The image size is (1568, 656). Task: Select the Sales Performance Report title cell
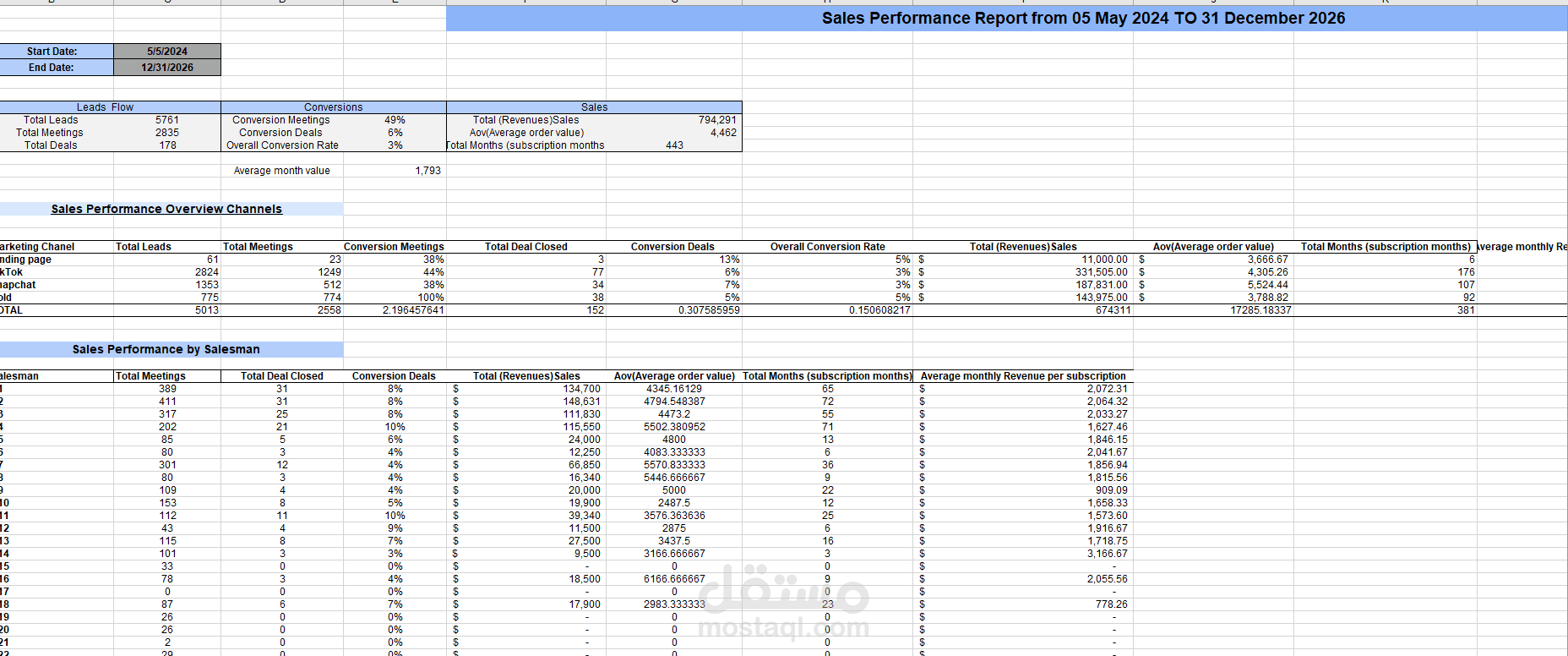point(1006,19)
